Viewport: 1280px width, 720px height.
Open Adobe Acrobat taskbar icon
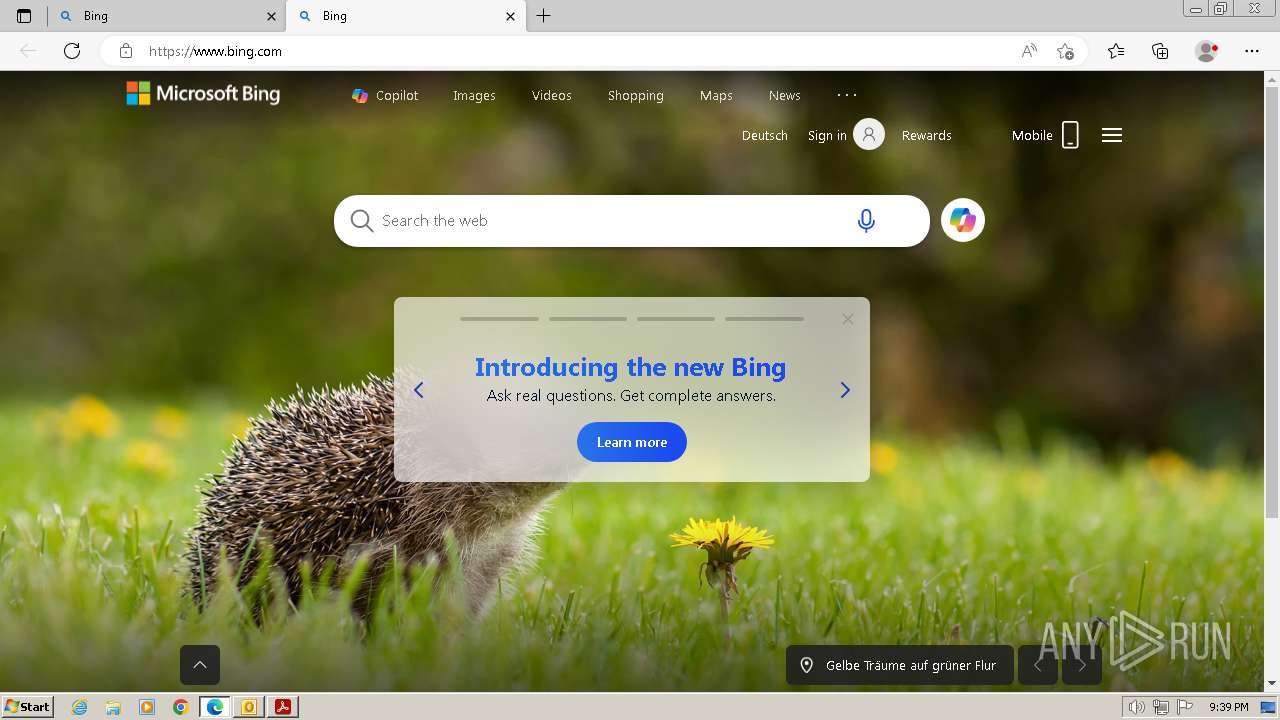tap(283, 707)
